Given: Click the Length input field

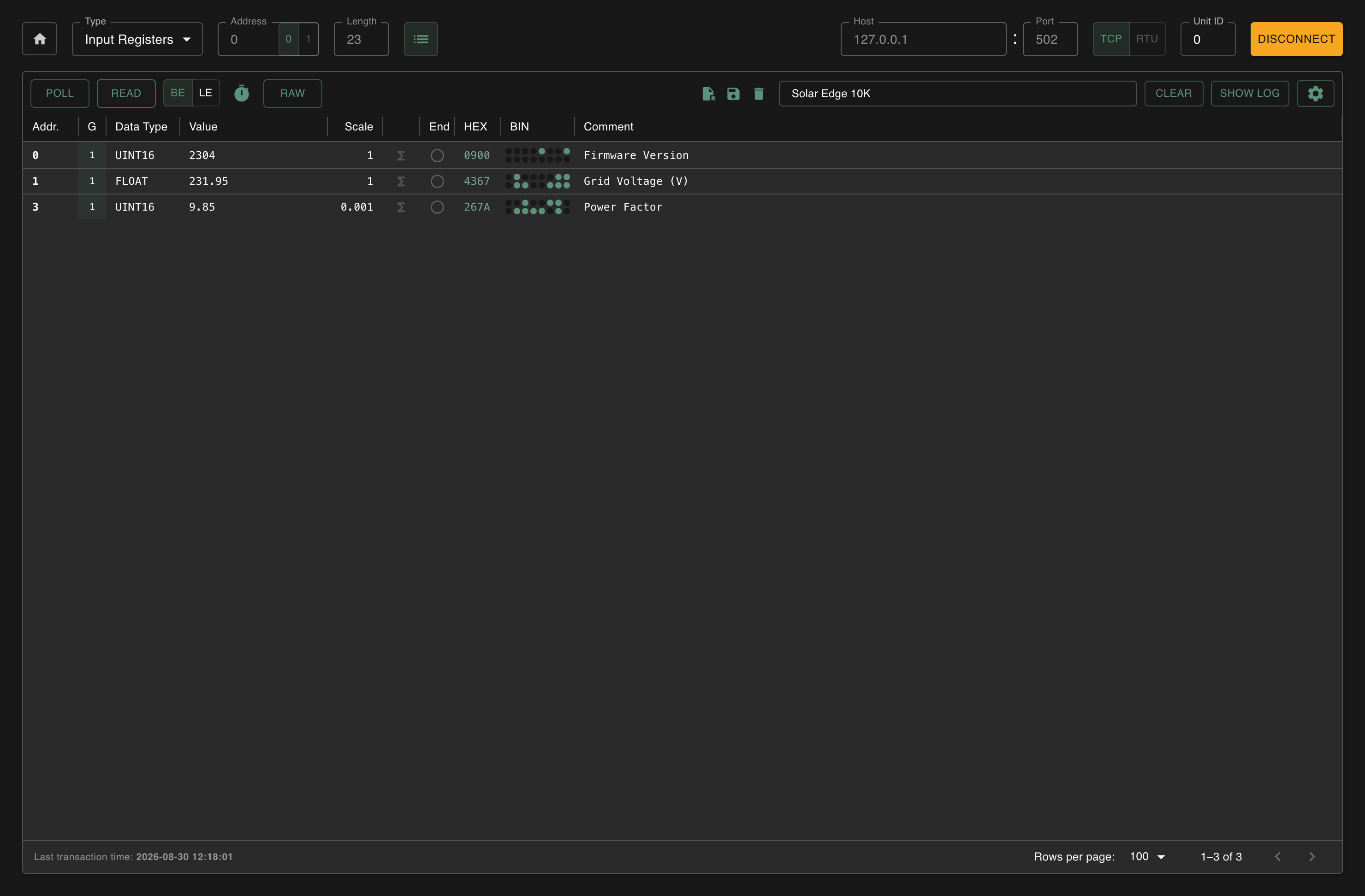Looking at the screenshot, I should [x=362, y=39].
